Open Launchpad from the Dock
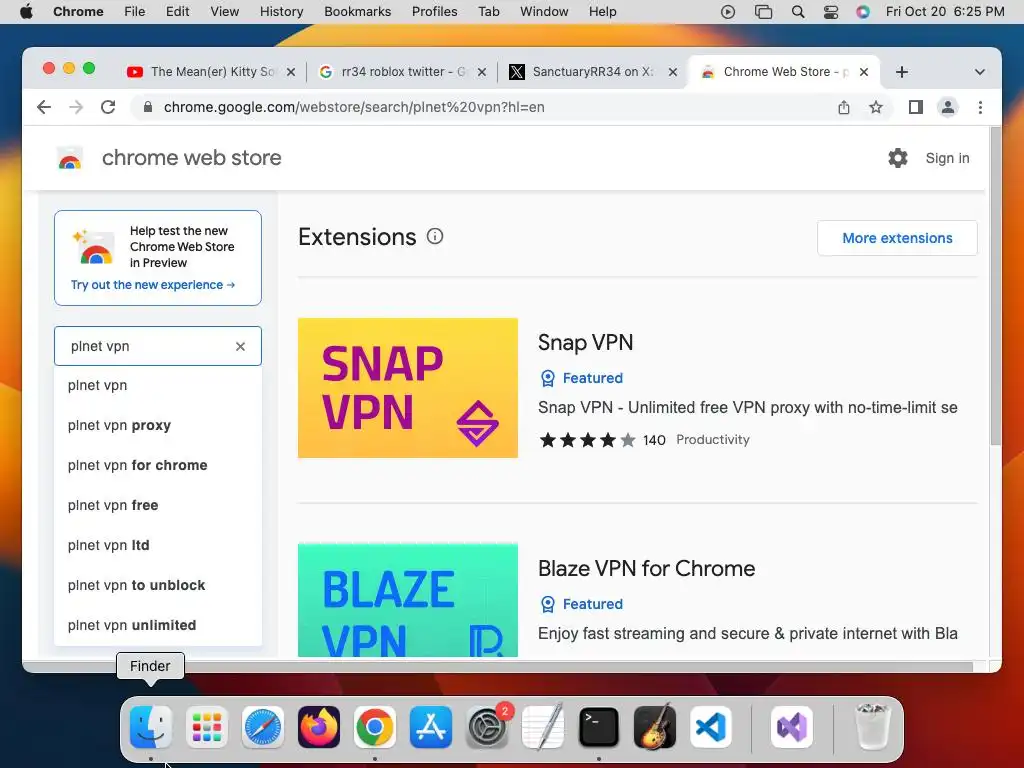1024x768 pixels. (x=207, y=727)
